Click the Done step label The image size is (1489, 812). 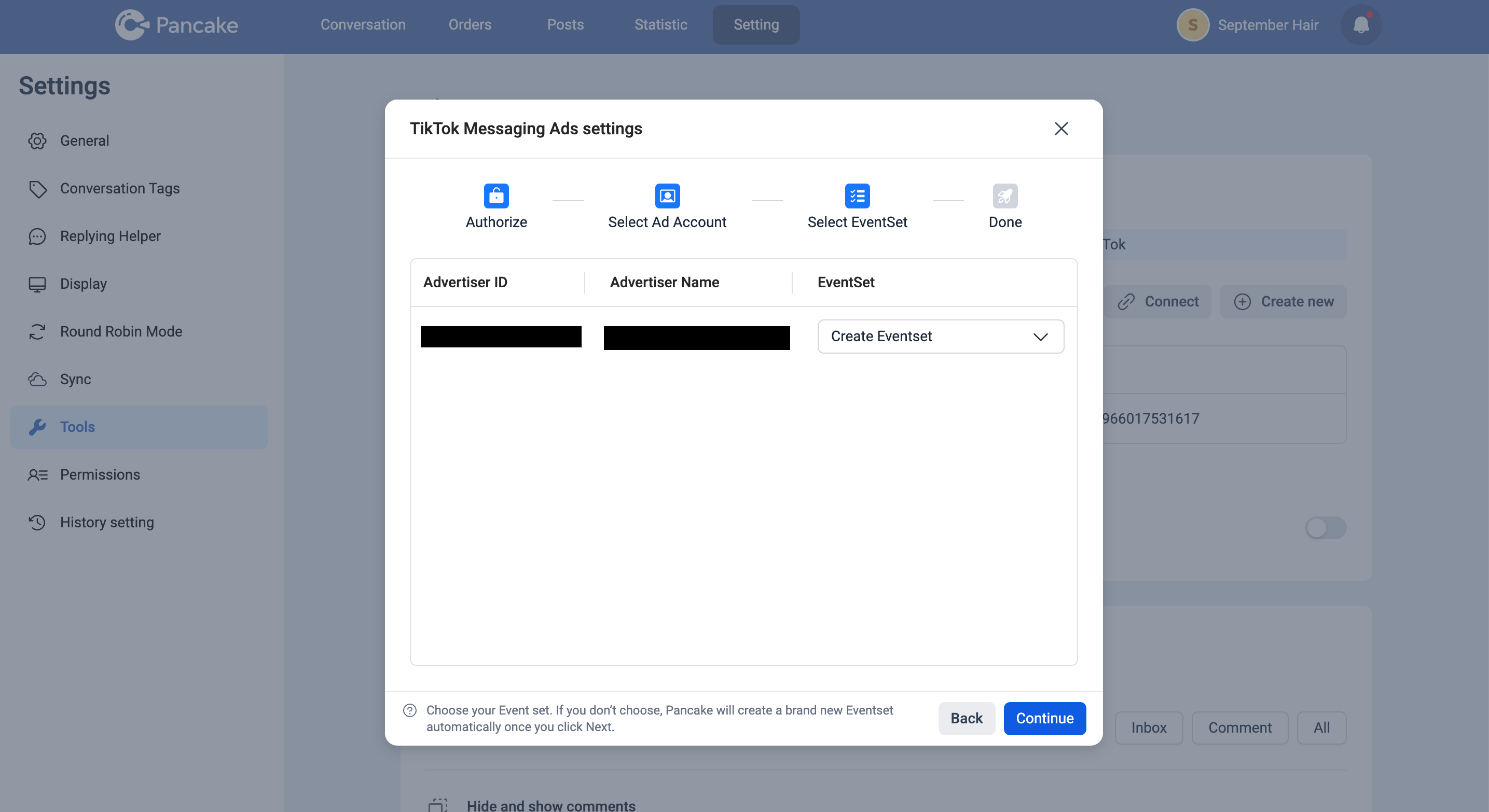(1005, 222)
